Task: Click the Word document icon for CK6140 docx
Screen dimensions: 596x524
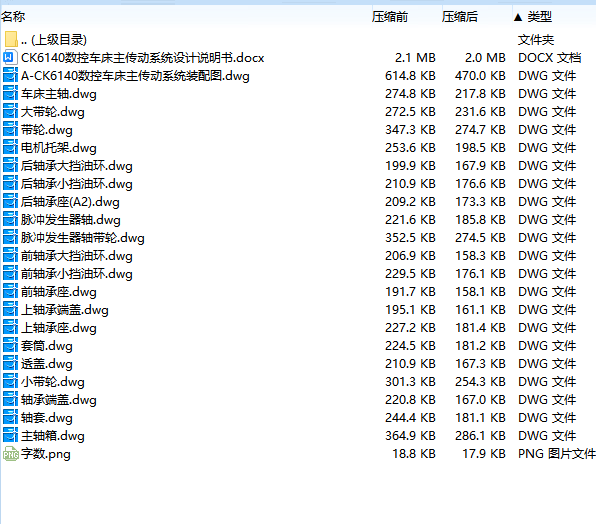Action: pyautogui.click(x=10, y=58)
